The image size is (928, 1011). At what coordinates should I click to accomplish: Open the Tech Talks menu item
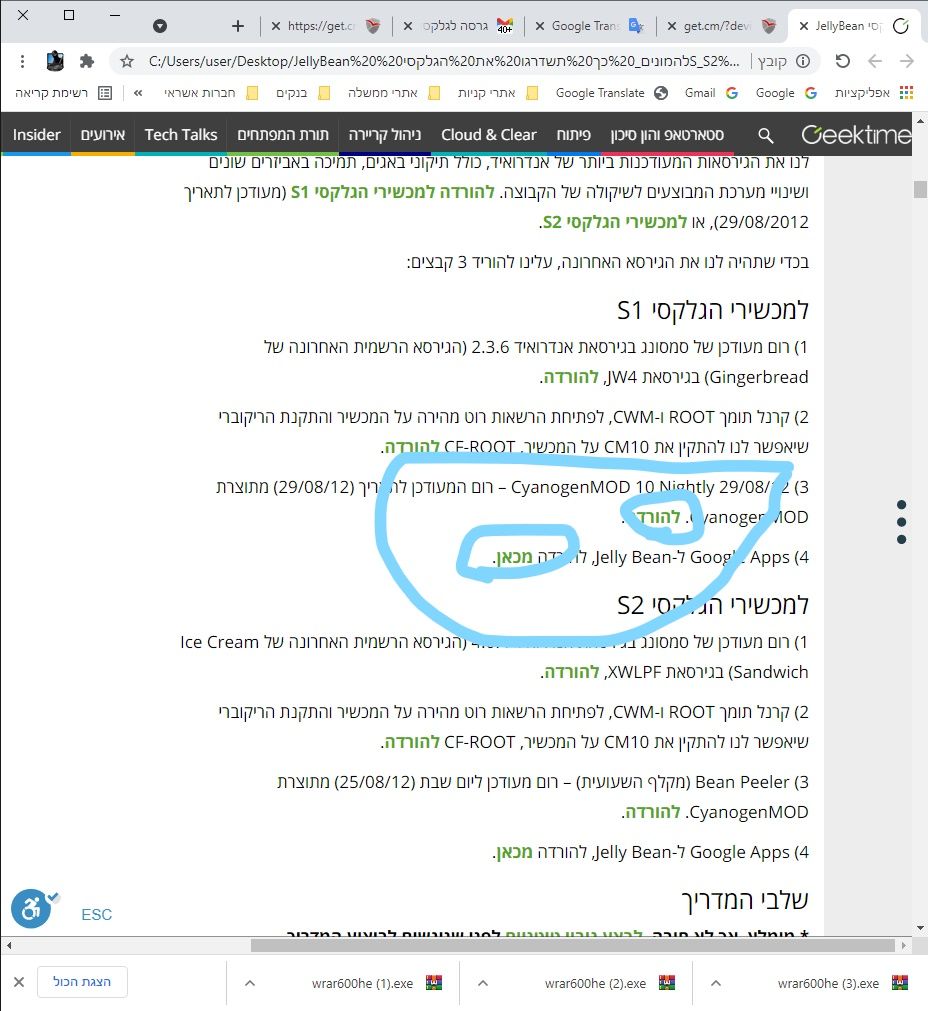(x=181, y=135)
